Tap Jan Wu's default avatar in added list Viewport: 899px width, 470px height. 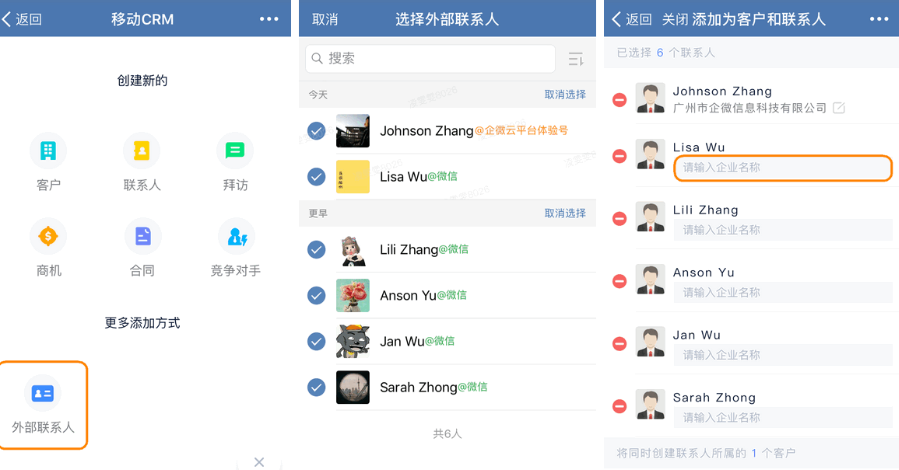tap(650, 342)
